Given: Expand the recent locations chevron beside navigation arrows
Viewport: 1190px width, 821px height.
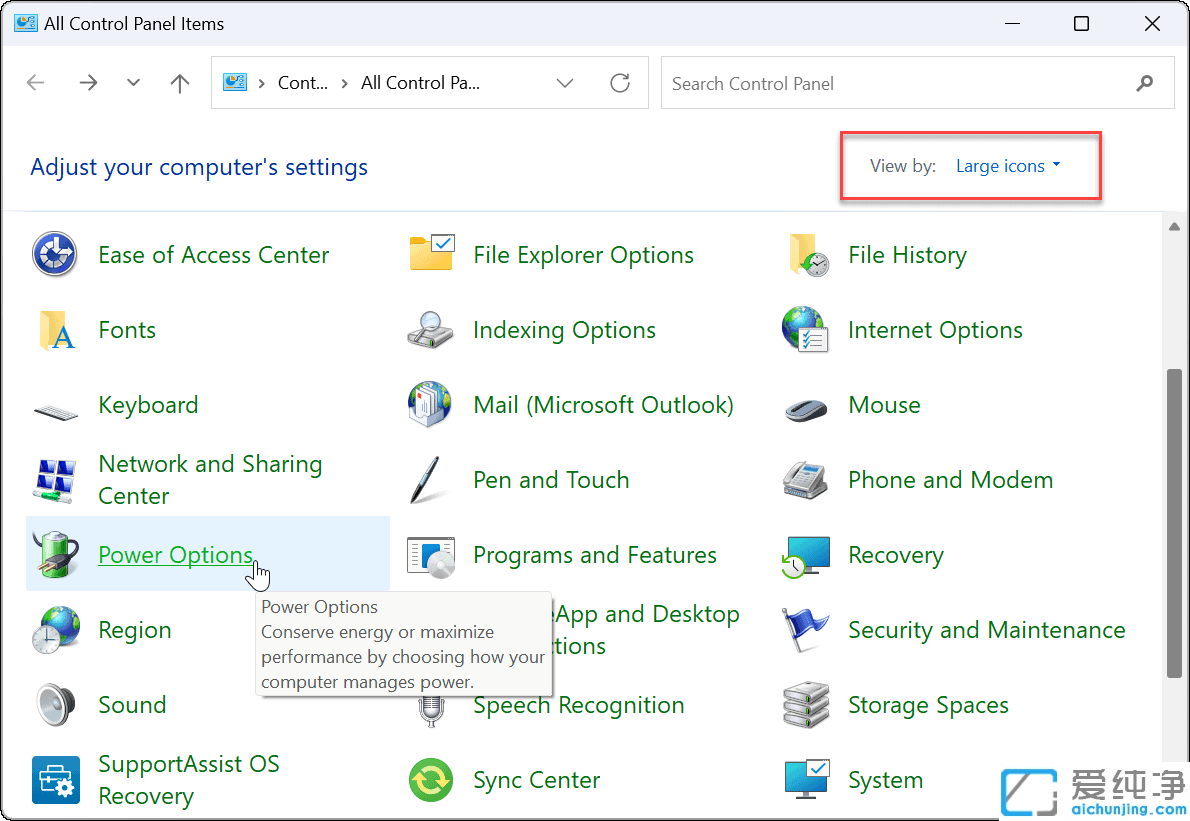Looking at the screenshot, I should 133,83.
